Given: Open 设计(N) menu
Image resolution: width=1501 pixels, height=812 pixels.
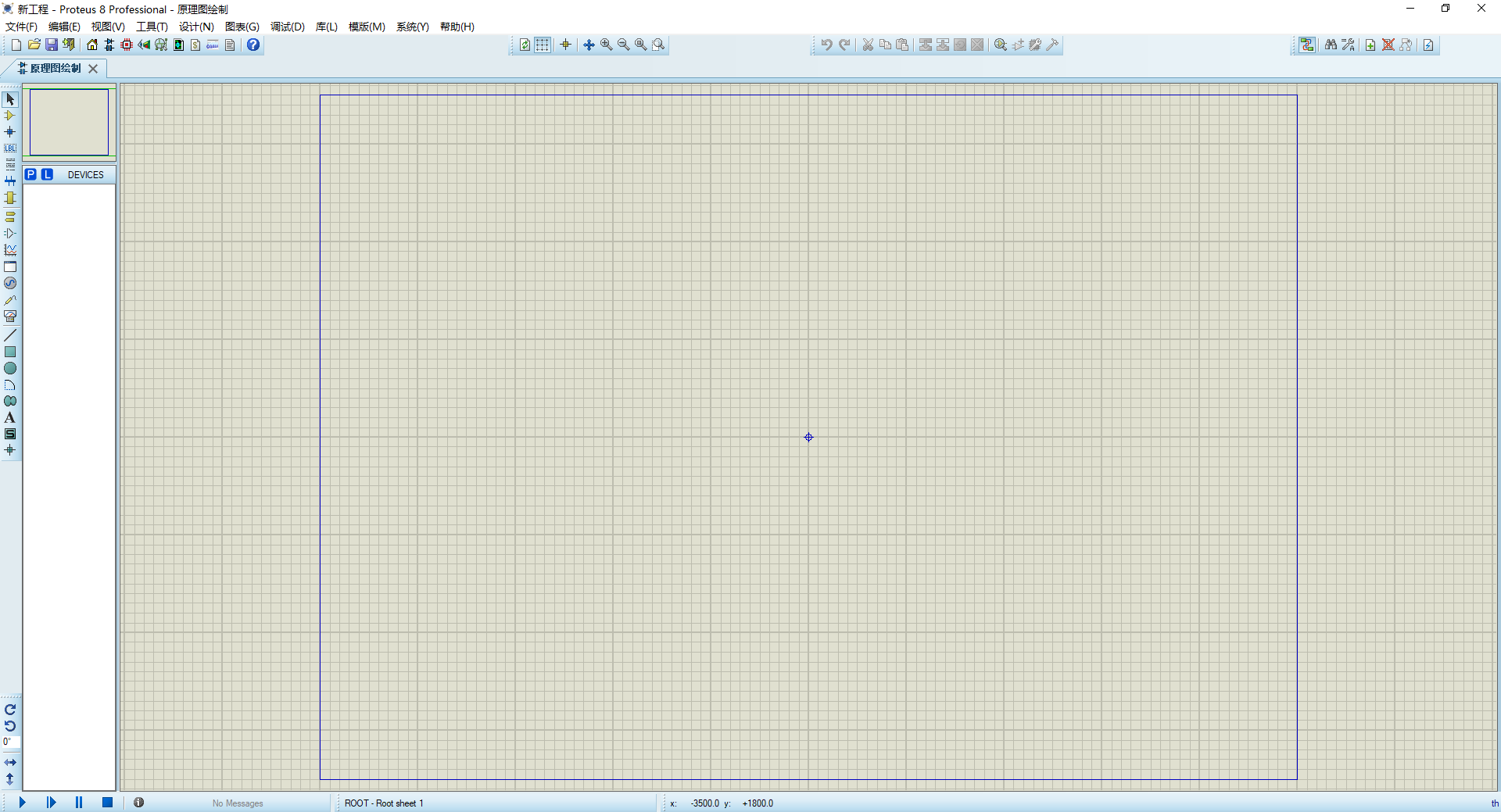Looking at the screenshot, I should (196, 27).
